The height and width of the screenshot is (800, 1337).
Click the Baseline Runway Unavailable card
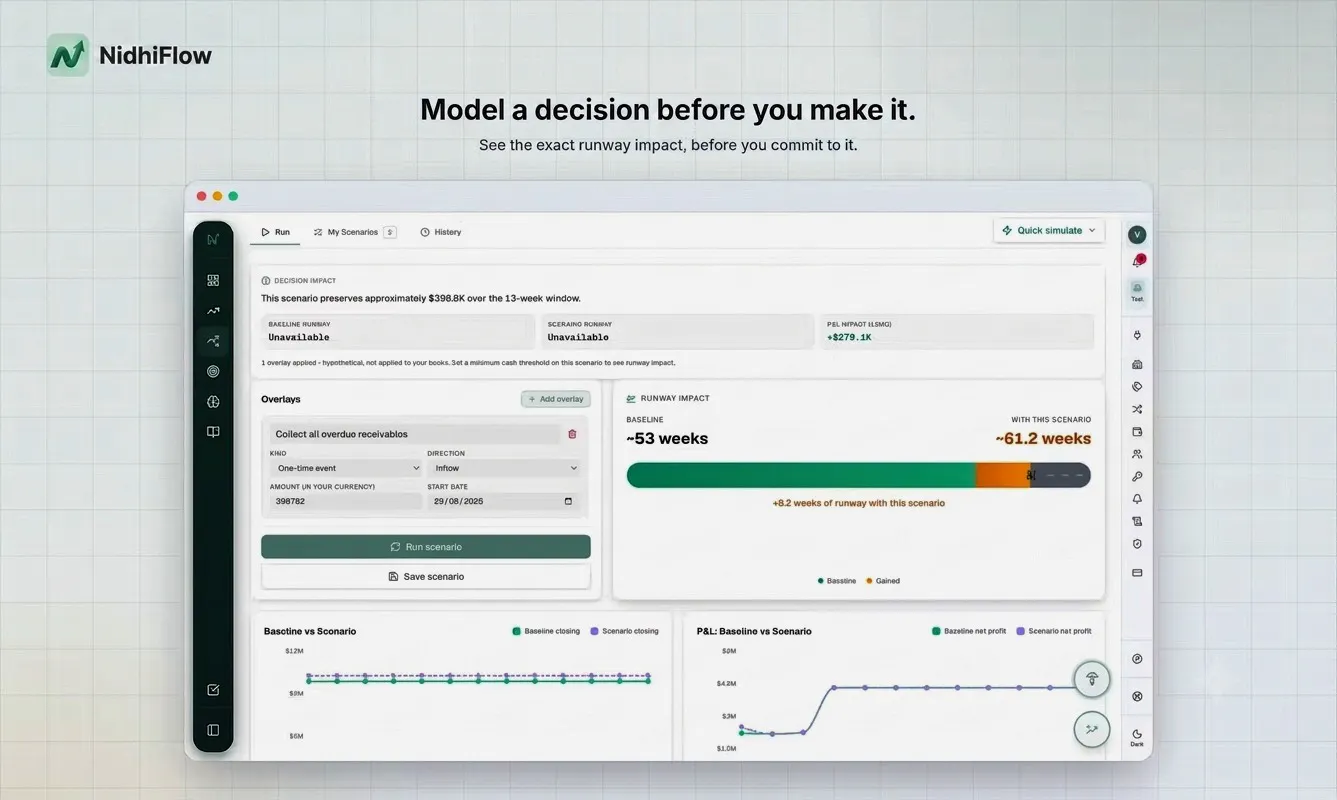[x=398, y=332]
